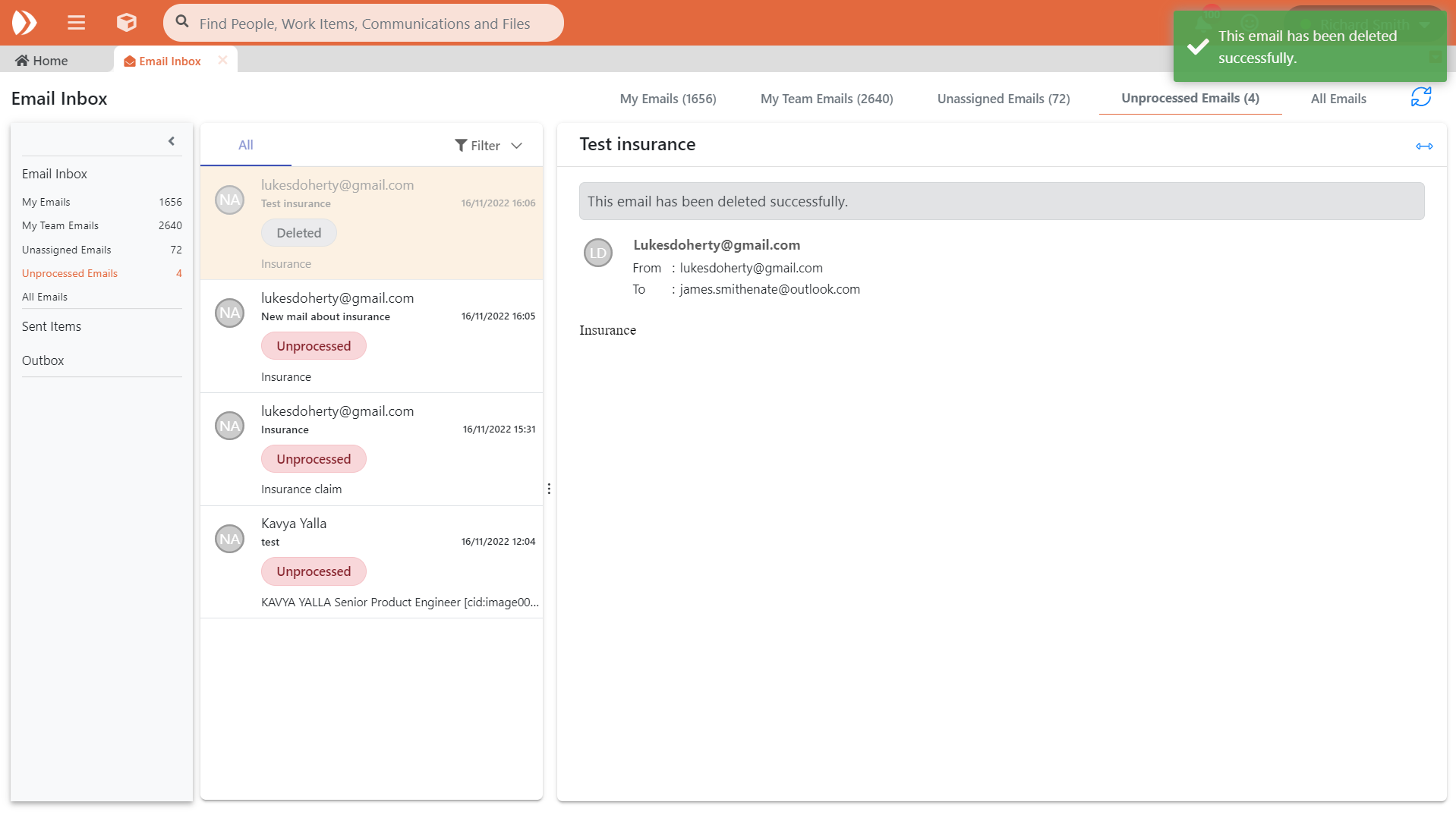Switch to Unassigned Emails (72) tab
The height and width of the screenshot is (818, 1456).
point(1003,99)
